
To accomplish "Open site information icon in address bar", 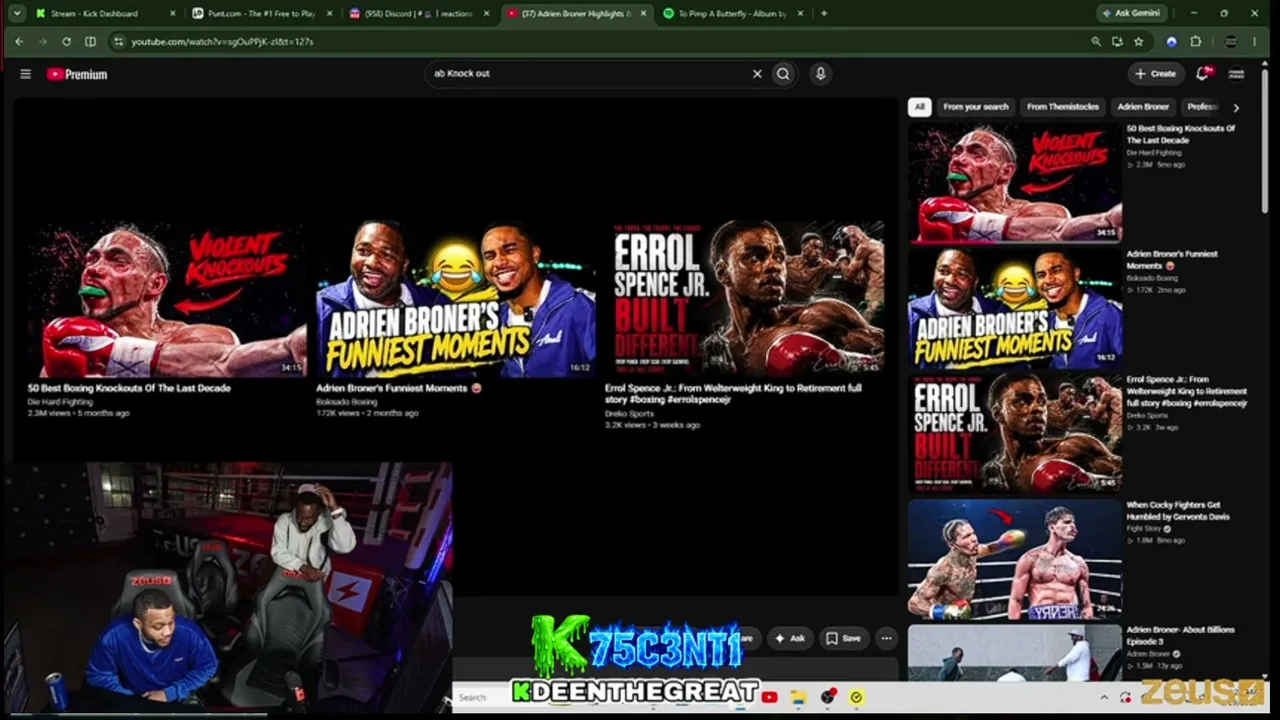I will point(118,42).
